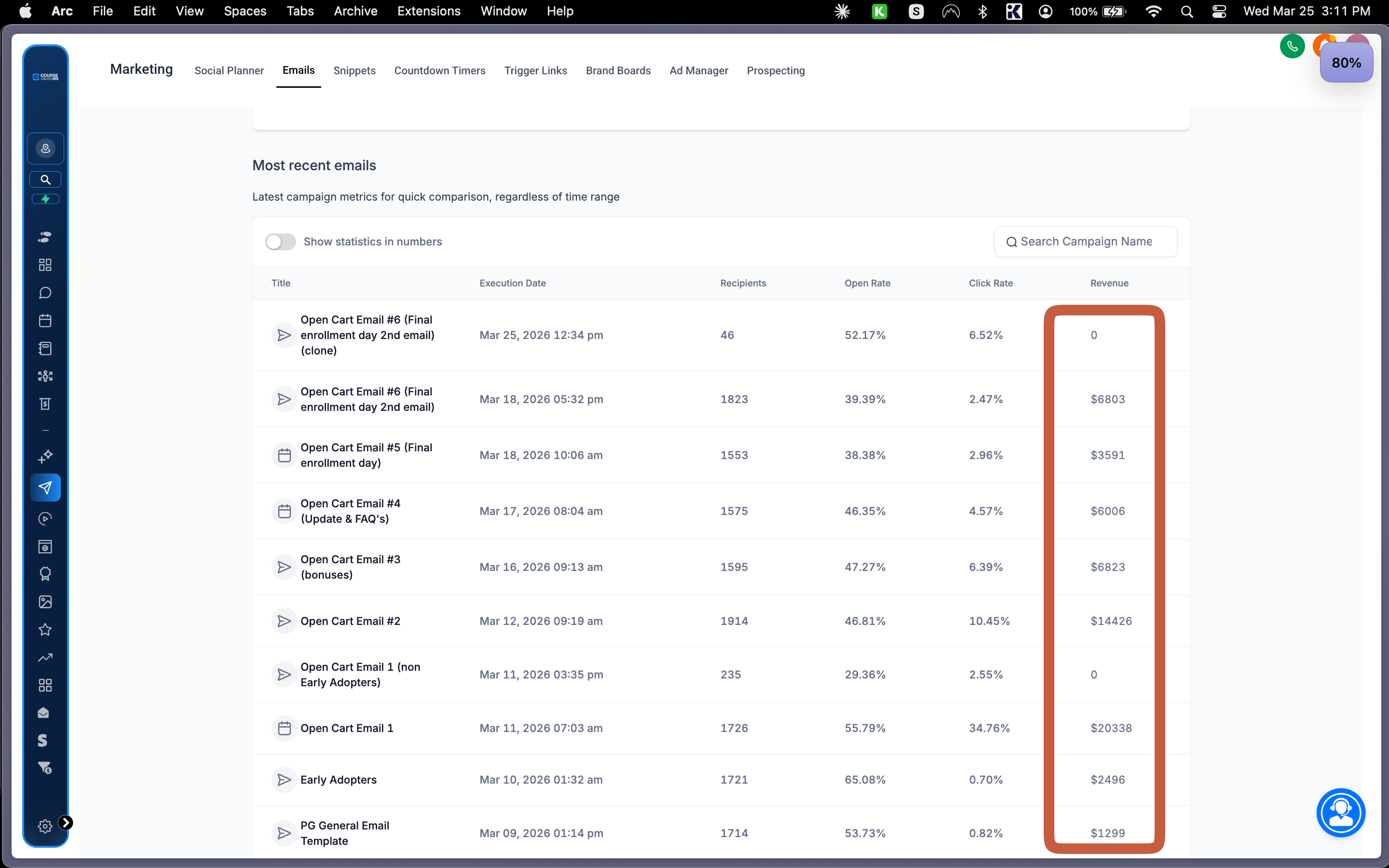Open the Automation play-circle icon

45,519
